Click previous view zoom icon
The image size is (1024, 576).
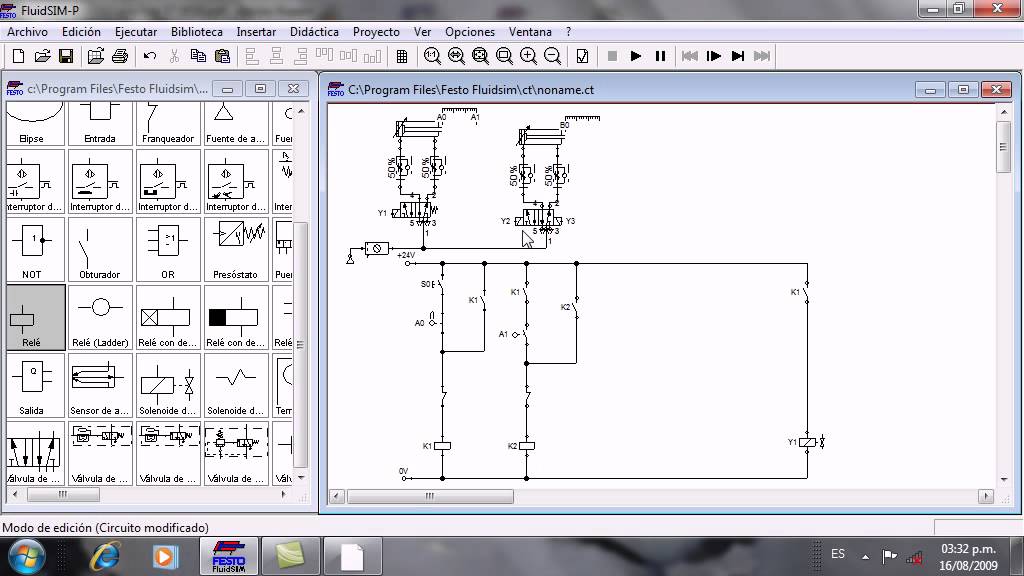456,56
